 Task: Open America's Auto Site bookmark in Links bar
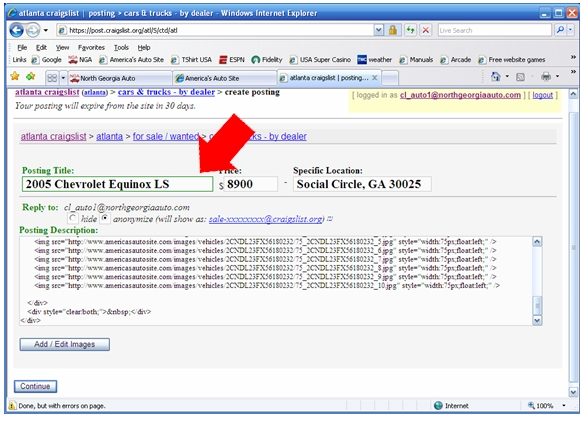pyautogui.click(x=132, y=60)
